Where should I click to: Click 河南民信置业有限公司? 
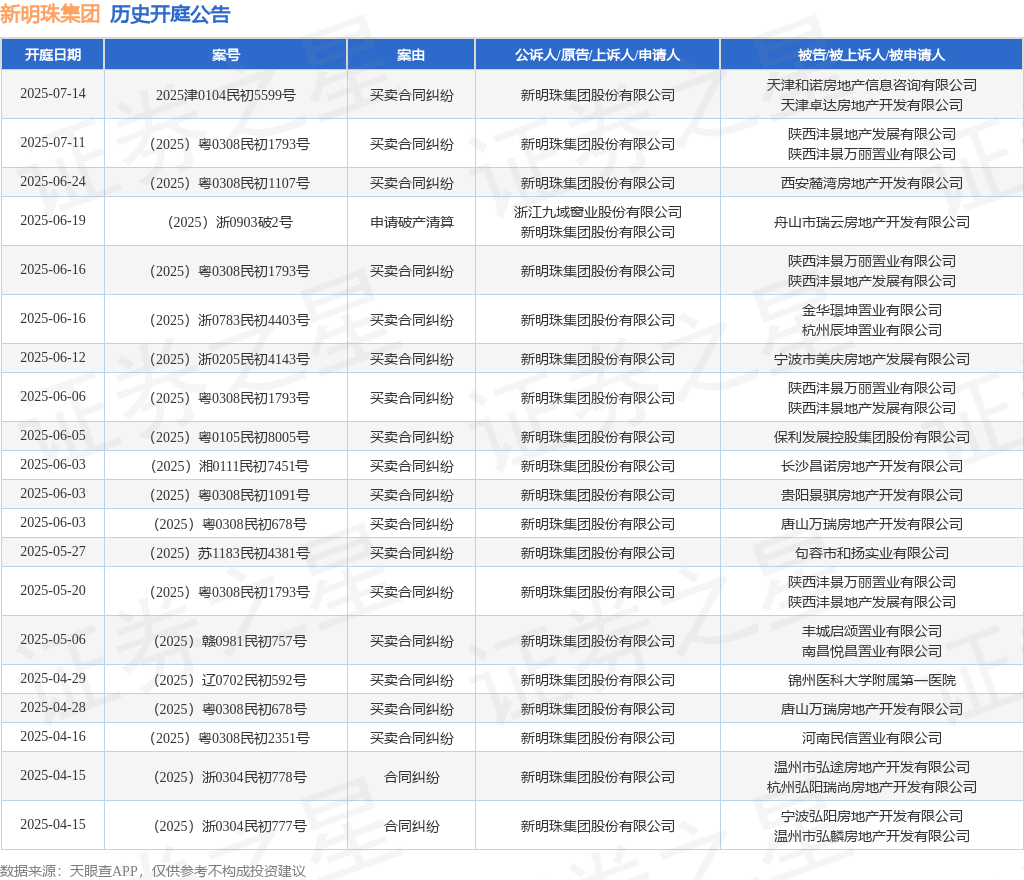point(872,738)
